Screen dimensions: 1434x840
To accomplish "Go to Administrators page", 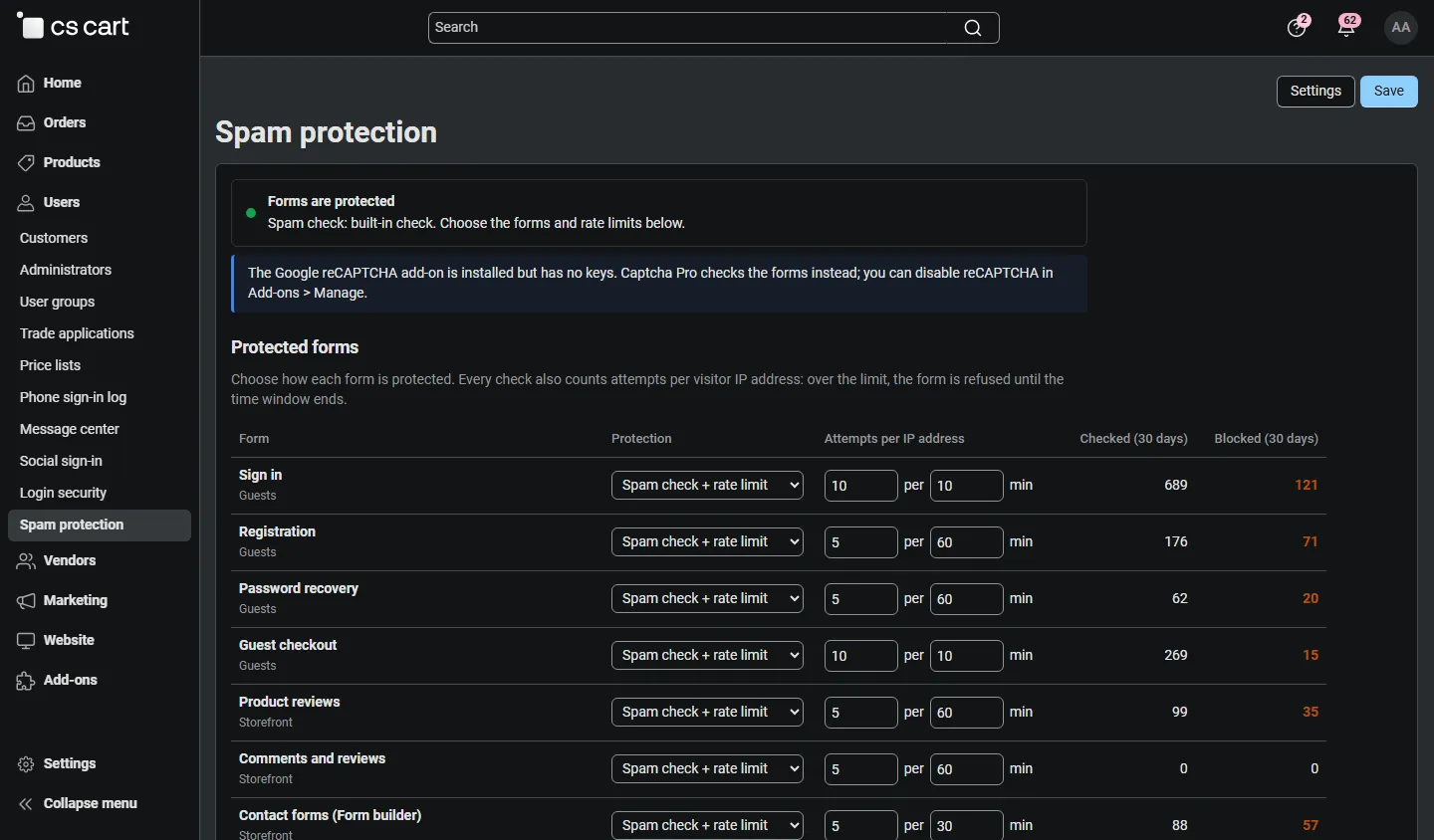I will coord(66,270).
